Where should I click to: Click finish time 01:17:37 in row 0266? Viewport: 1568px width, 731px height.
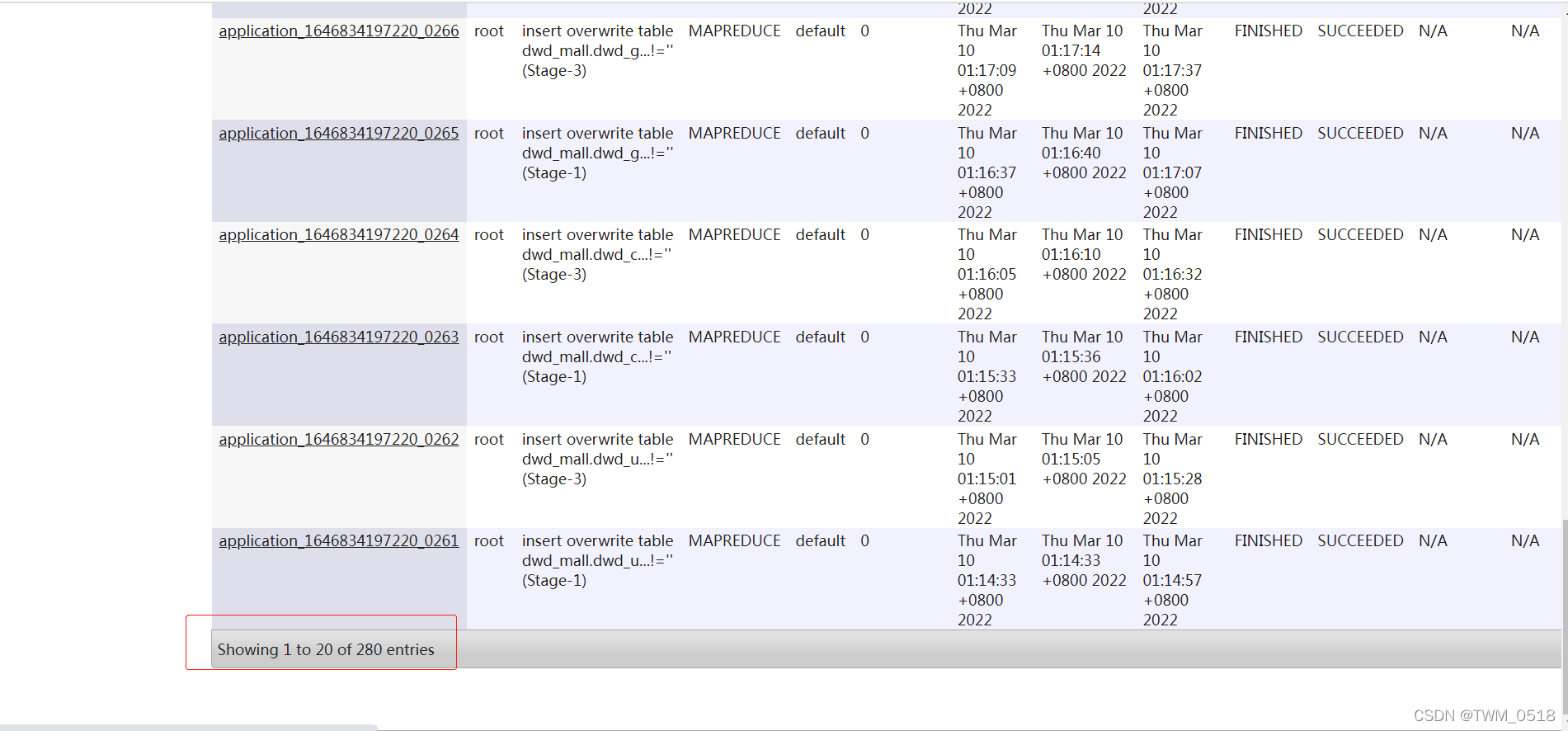coord(1173,71)
